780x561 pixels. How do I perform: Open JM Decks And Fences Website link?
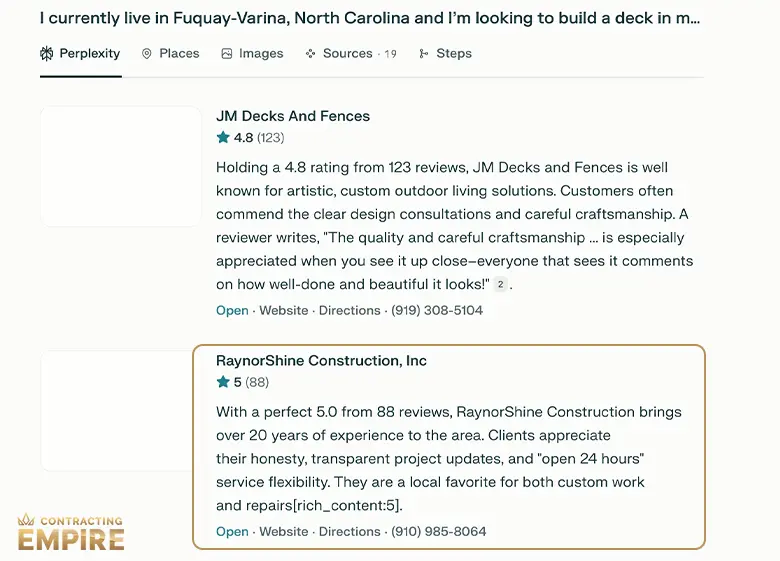[x=284, y=310]
